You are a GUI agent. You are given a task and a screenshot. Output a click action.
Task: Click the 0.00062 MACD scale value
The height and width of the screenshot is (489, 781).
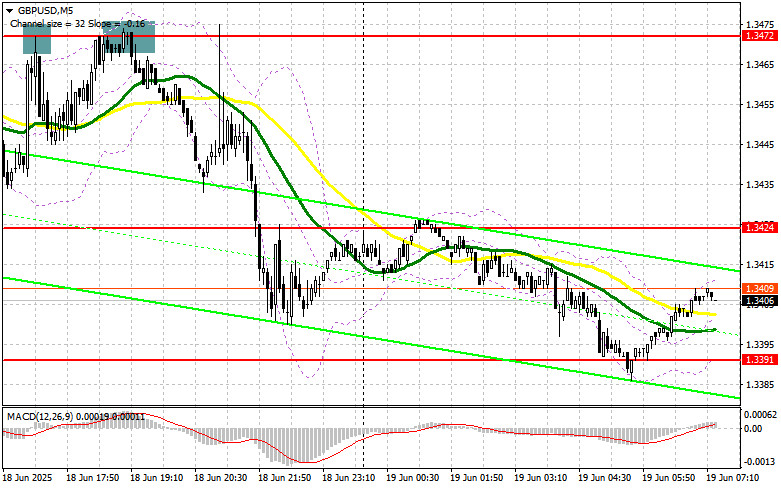point(760,414)
